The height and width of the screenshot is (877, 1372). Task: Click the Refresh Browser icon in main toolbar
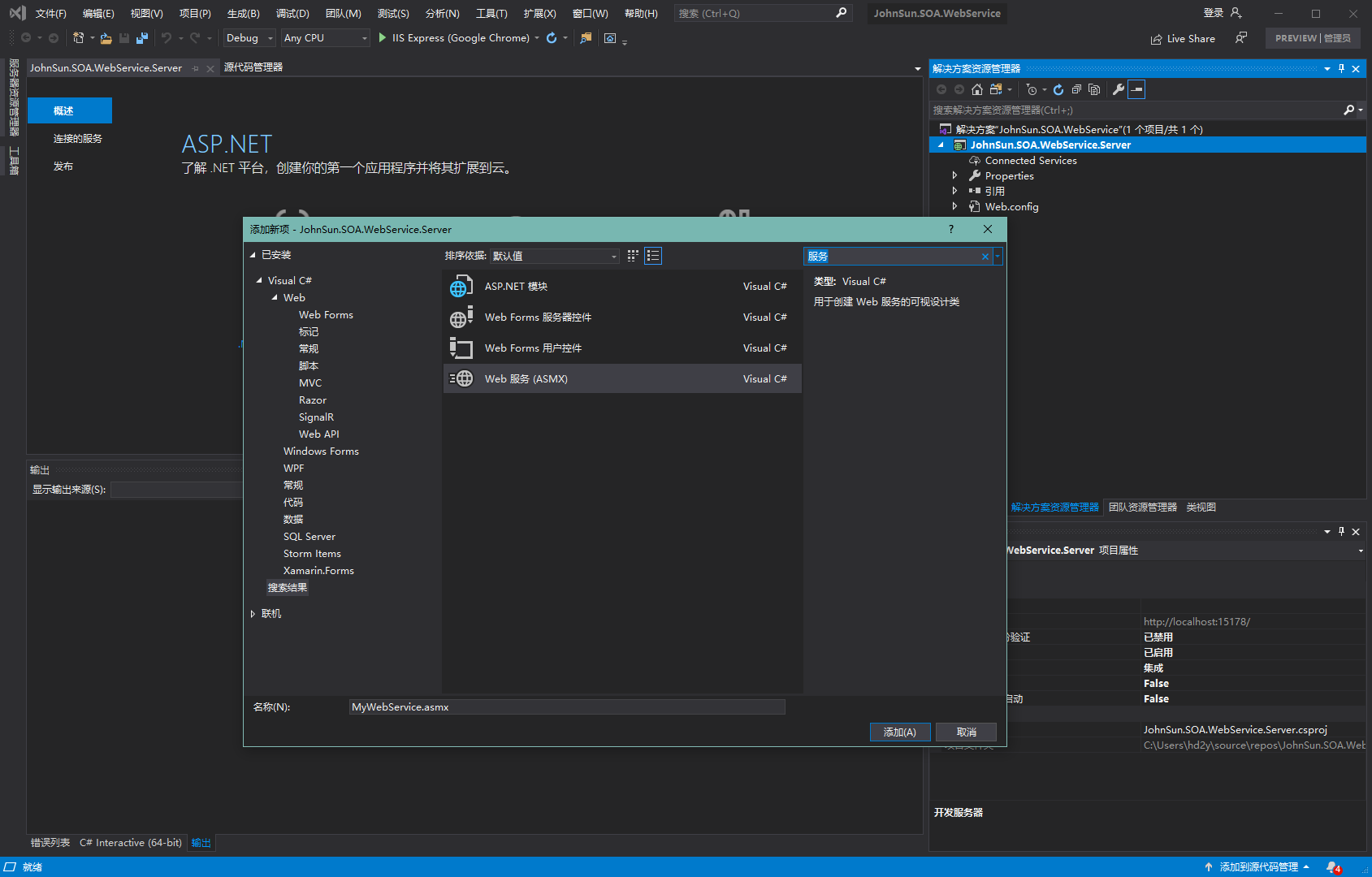click(552, 38)
